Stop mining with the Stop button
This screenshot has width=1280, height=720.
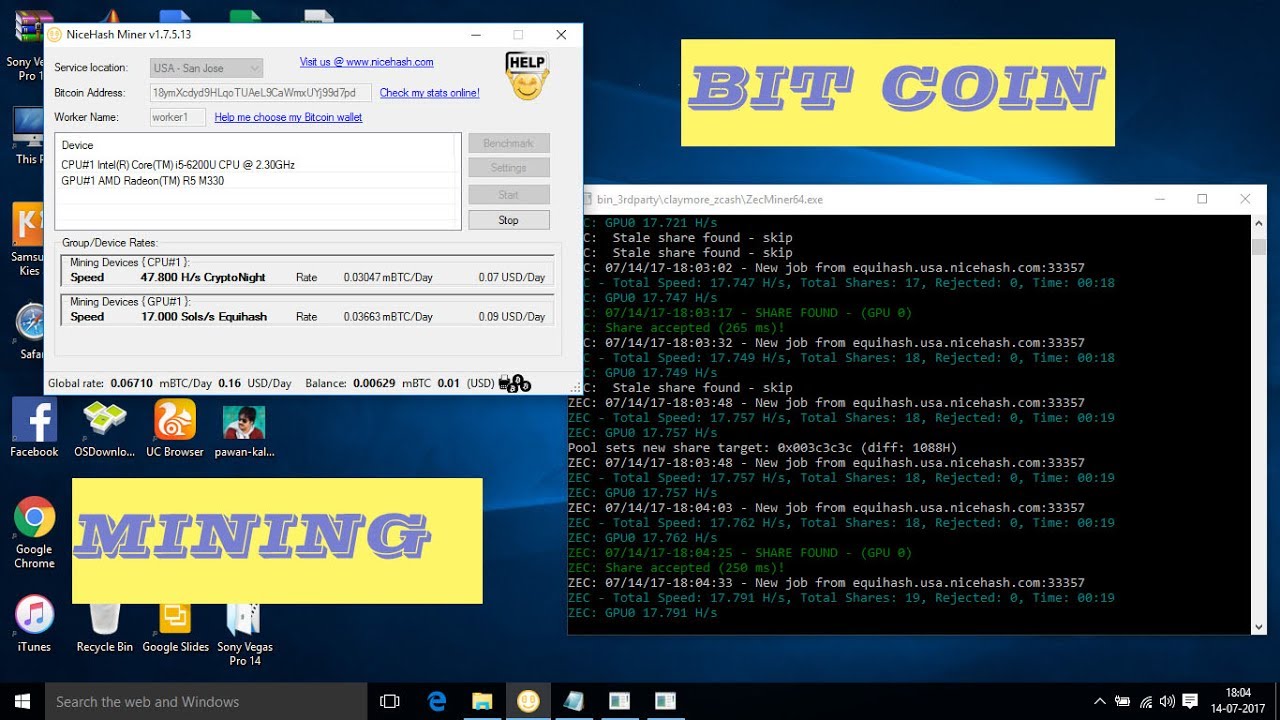coord(508,220)
